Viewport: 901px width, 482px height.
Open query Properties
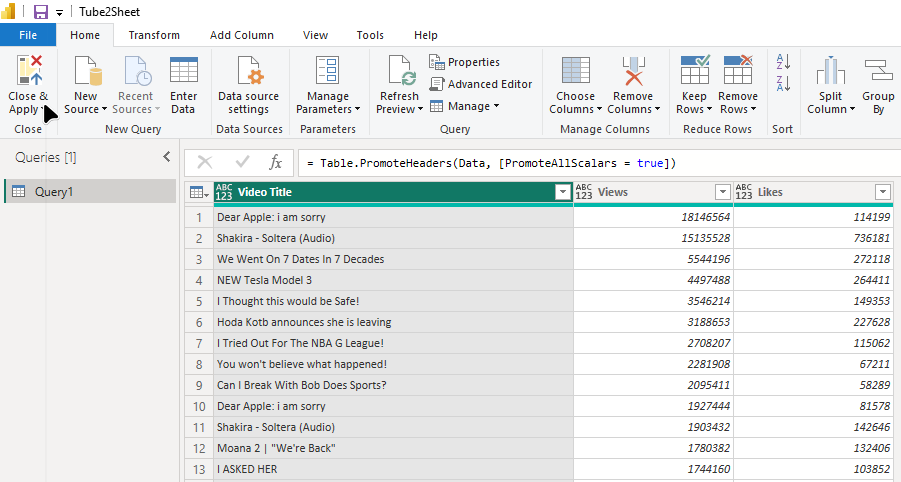[x=464, y=62]
